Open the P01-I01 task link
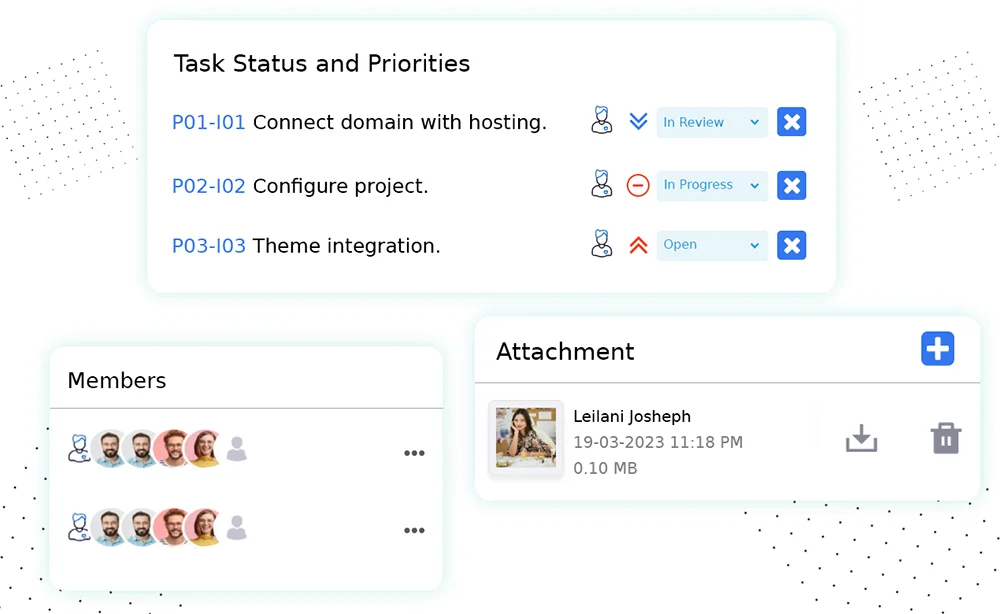Screen dimensions: 1000x614 point(208,123)
